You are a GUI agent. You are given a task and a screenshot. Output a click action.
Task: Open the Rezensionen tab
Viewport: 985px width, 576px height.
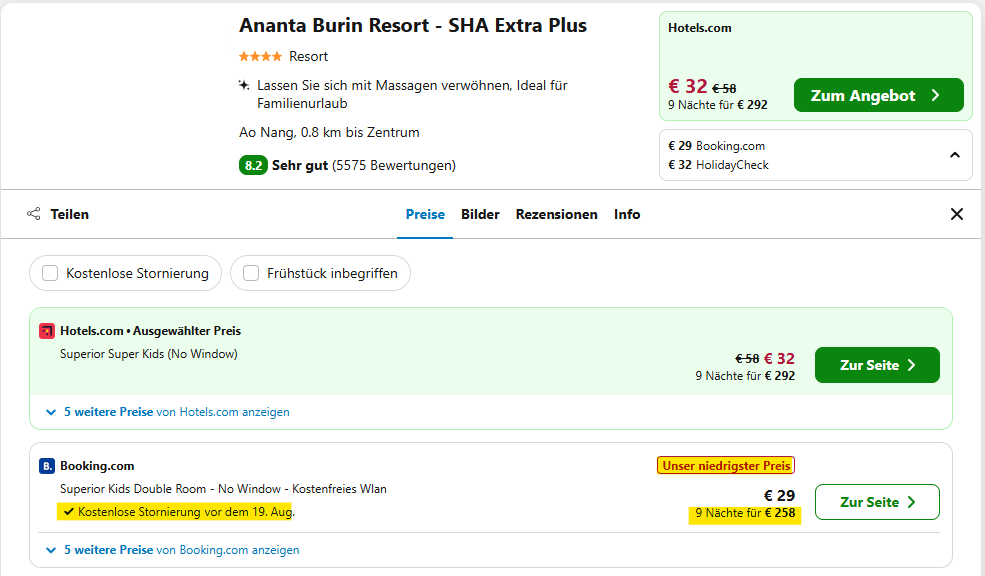557,214
